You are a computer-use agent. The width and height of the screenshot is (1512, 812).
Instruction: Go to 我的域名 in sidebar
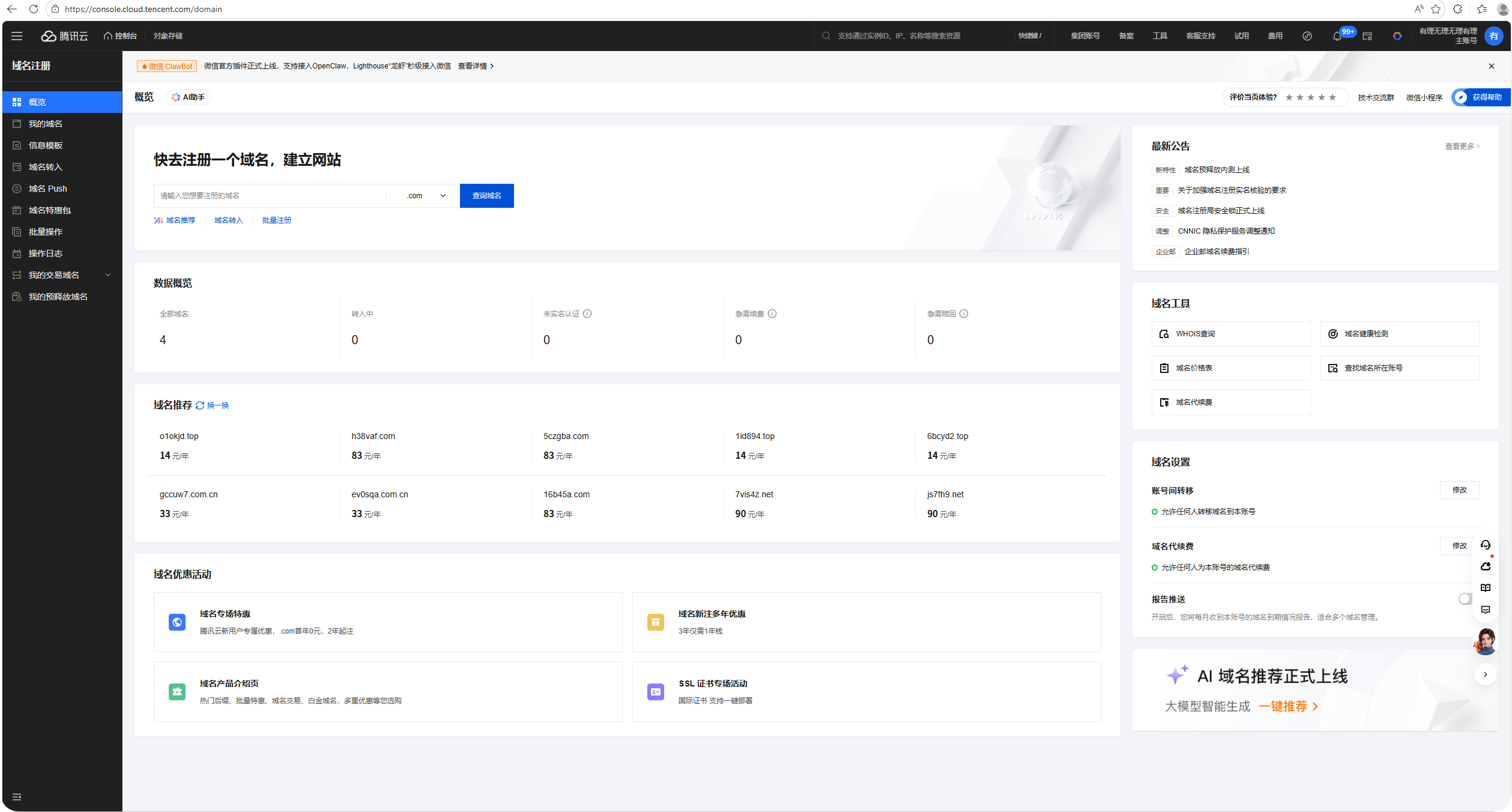[46, 124]
